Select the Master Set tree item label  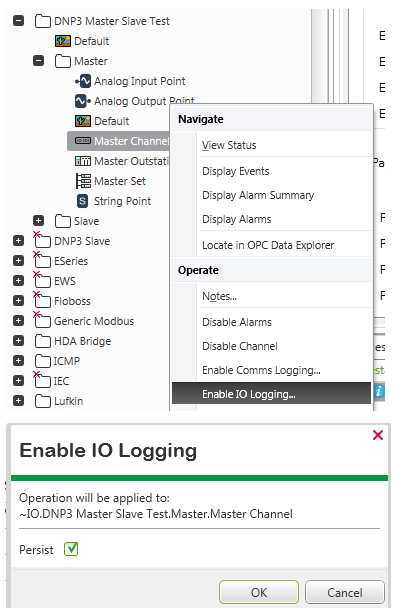120,181
